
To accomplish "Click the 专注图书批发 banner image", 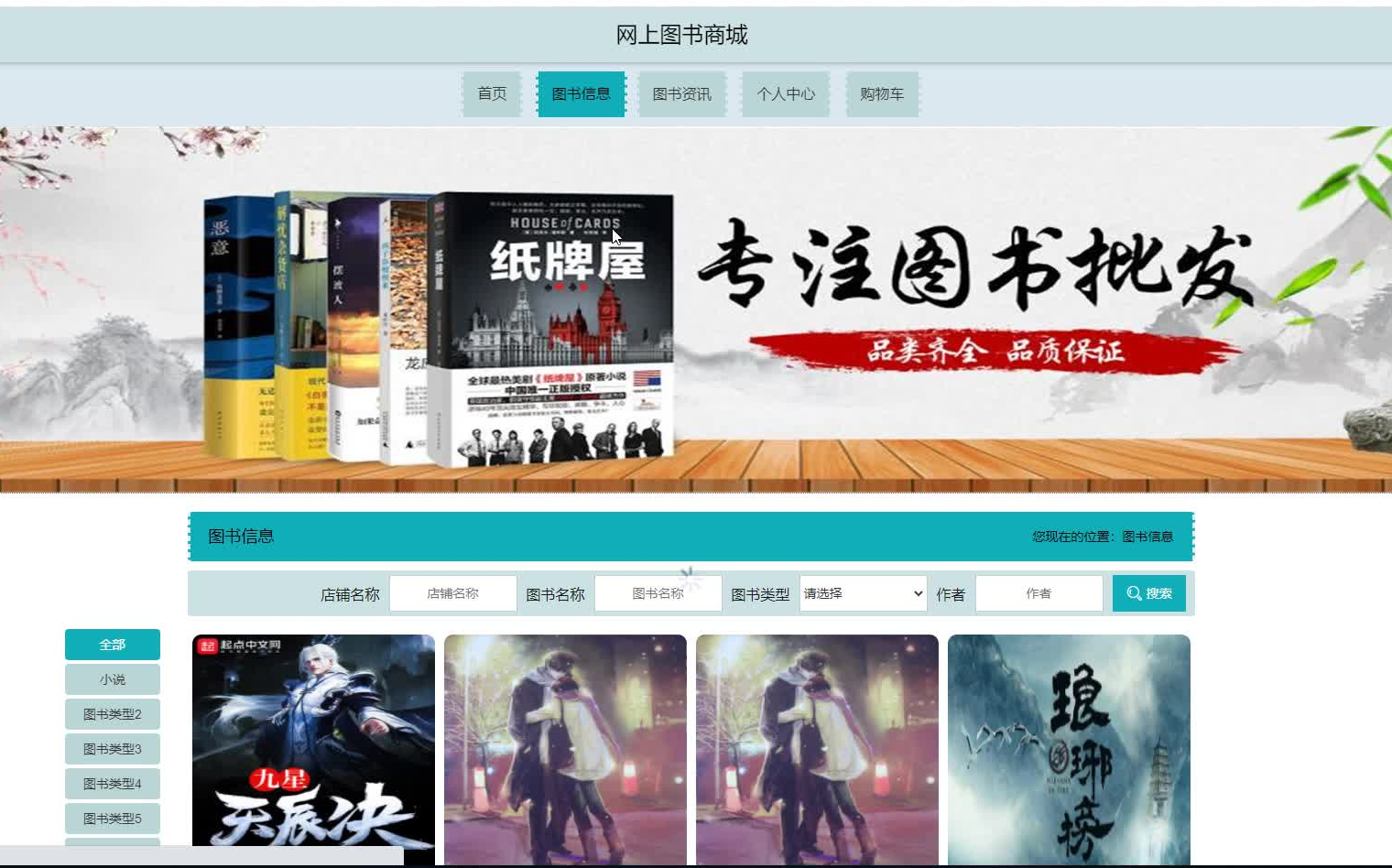I will pos(696,309).
